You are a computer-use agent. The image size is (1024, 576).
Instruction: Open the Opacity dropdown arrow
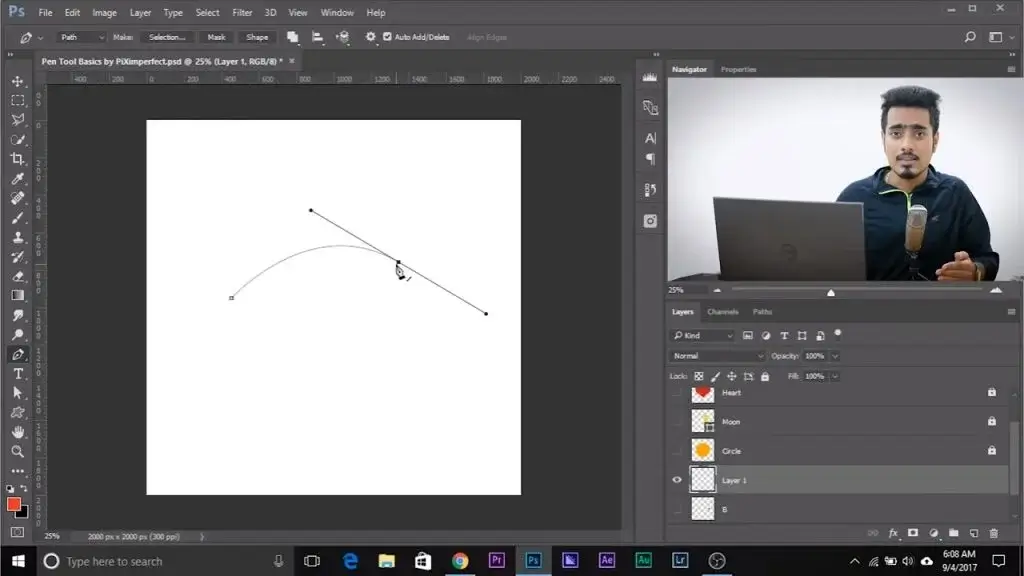point(835,356)
